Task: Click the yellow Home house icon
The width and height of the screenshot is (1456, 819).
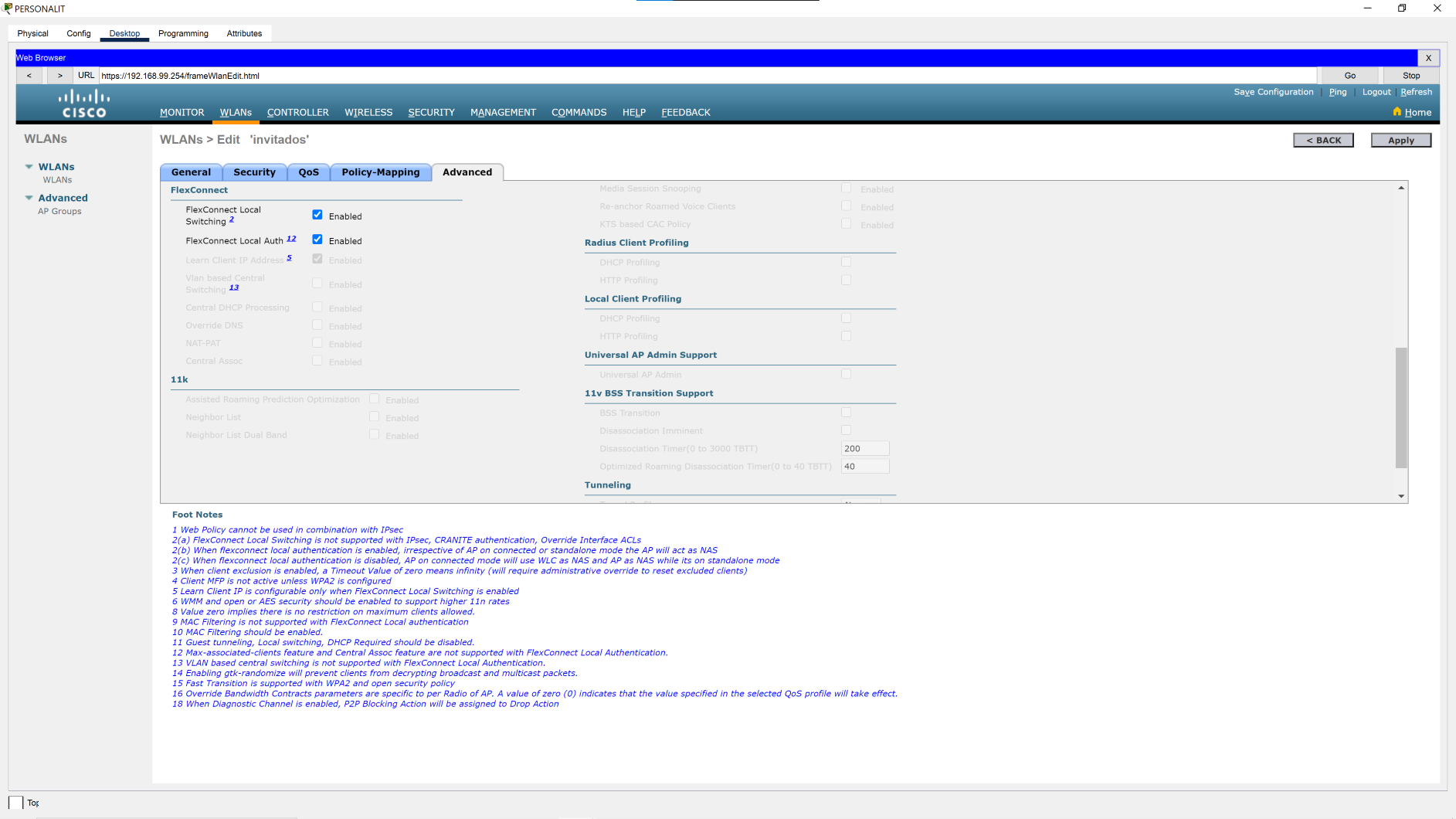Action: pyautogui.click(x=1397, y=112)
